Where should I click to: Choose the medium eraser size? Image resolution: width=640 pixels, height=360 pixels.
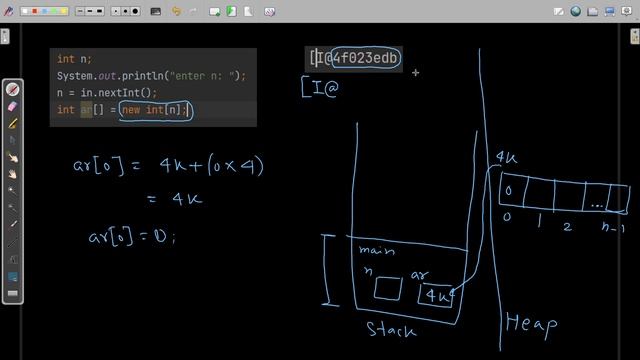[x=126, y=11]
